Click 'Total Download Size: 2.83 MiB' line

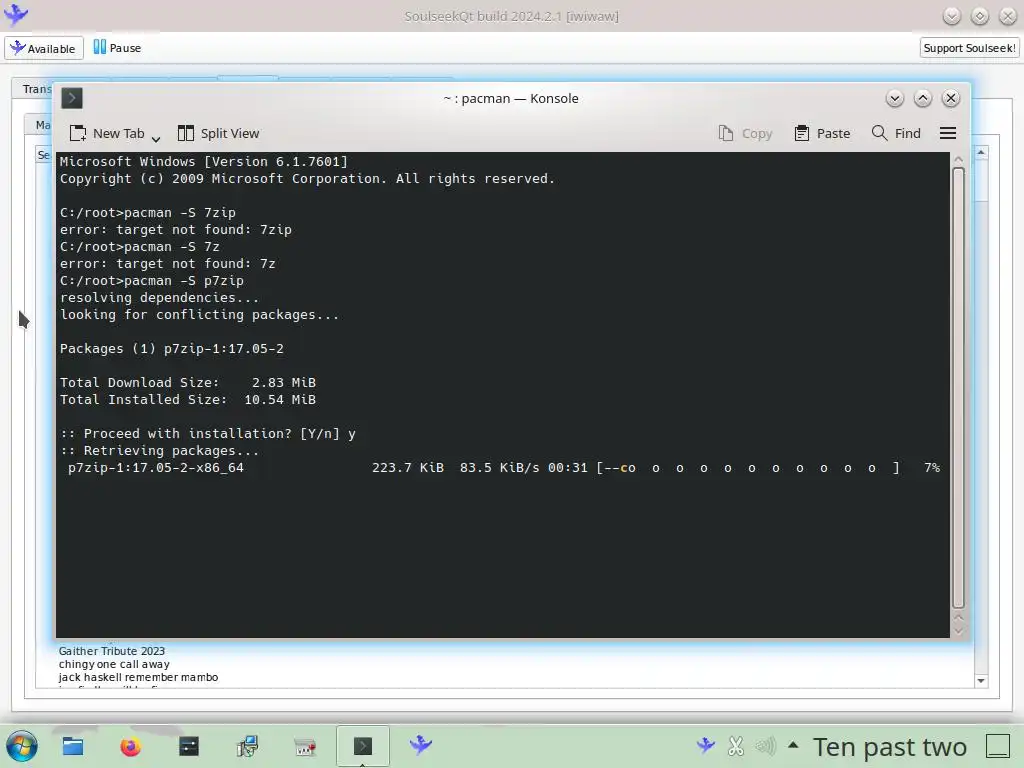tap(187, 383)
